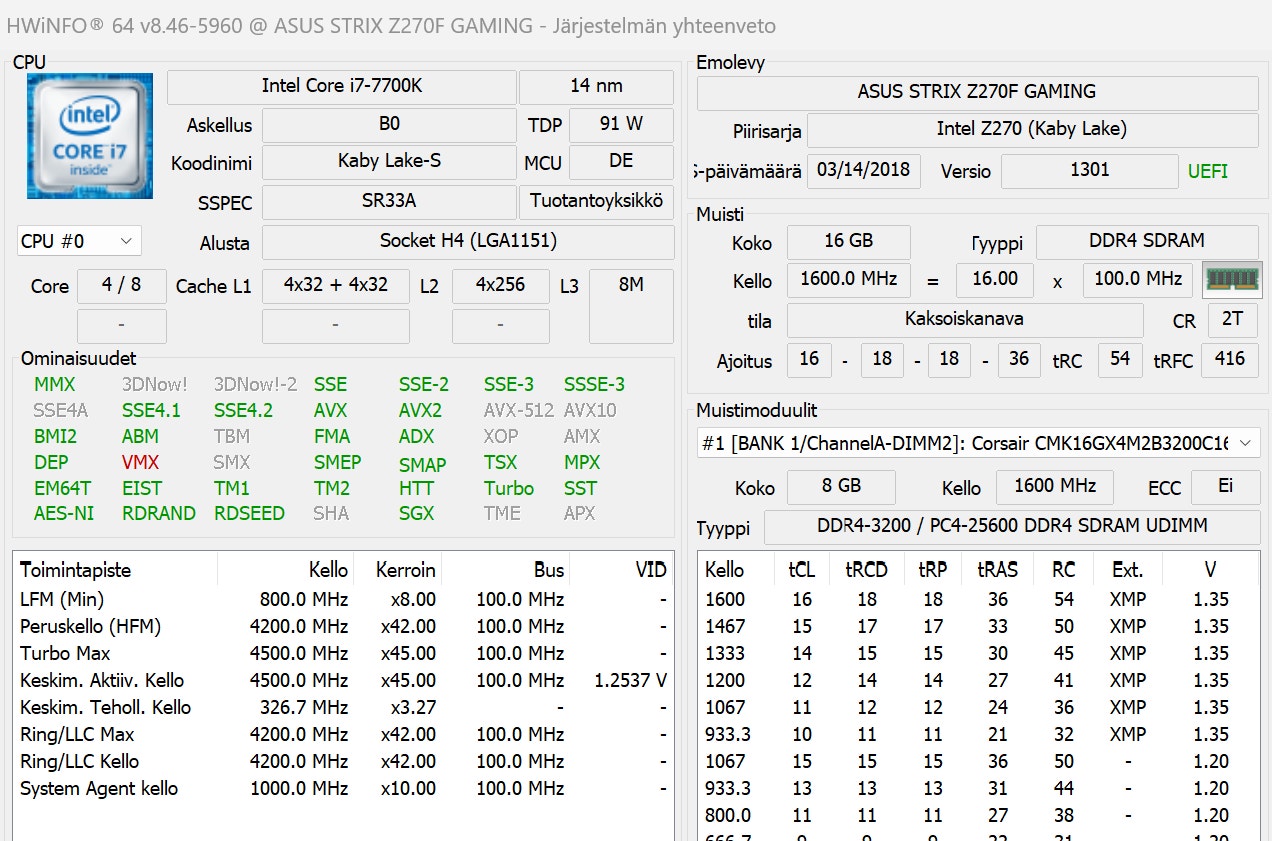Select the System Agent kello row
Viewport: 1272px width, 841px height.
pos(343,788)
